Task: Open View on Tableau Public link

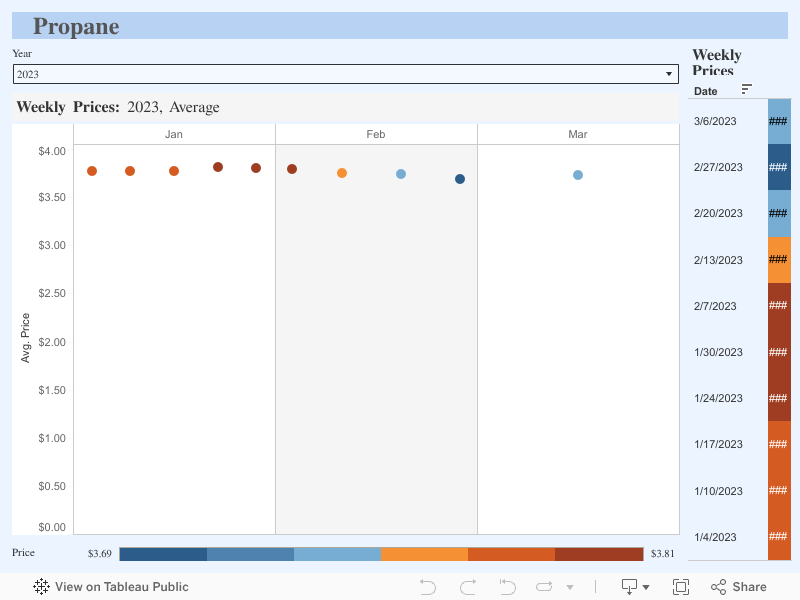Action: [121, 587]
